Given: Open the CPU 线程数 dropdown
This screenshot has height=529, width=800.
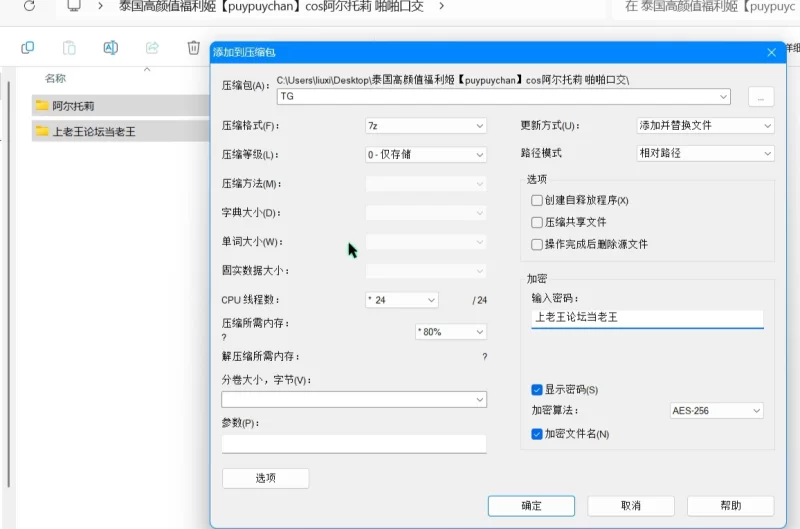Looking at the screenshot, I should (402, 300).
